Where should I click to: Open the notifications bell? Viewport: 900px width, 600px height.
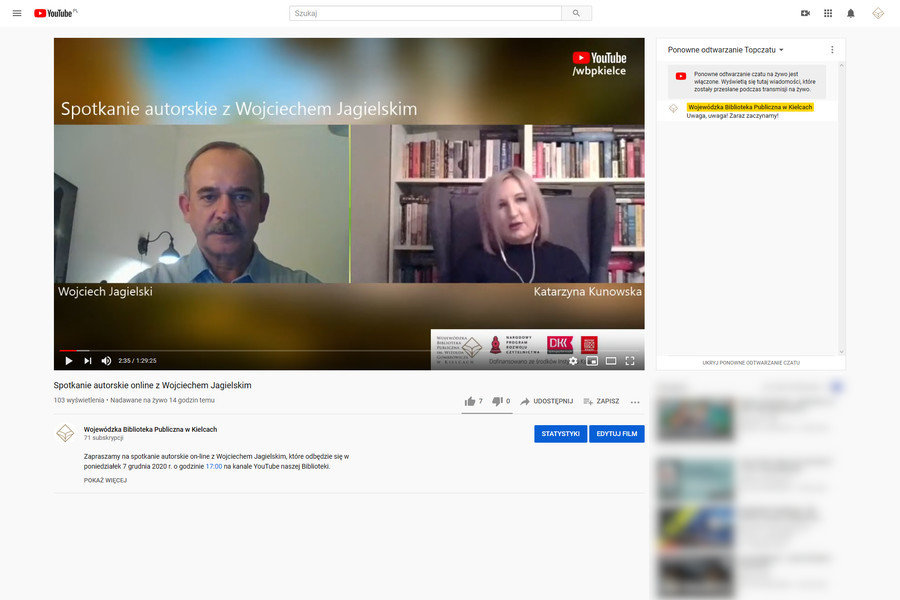click(851, 13)
